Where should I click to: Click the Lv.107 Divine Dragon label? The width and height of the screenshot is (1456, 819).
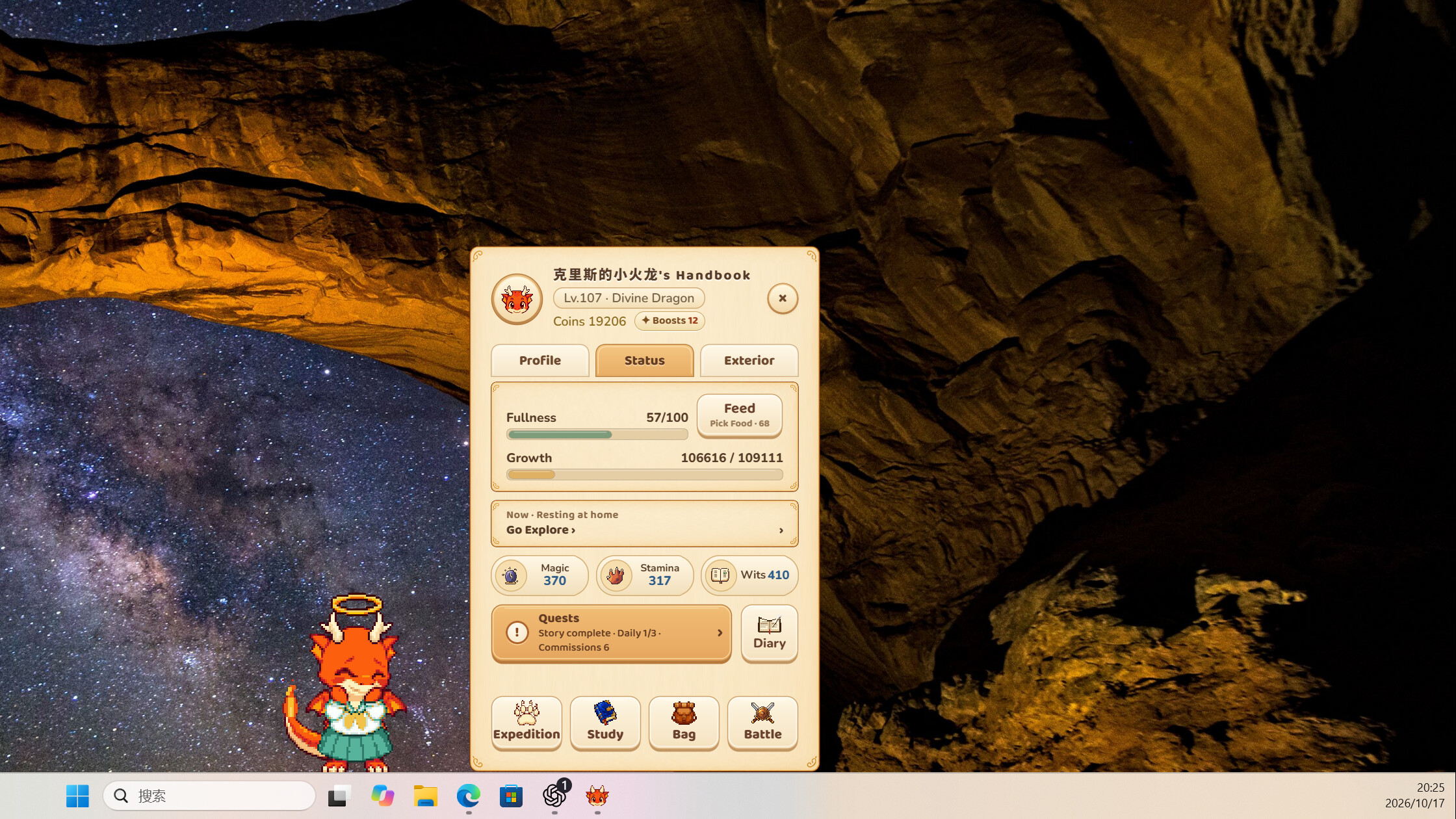(x=629, y=298)
